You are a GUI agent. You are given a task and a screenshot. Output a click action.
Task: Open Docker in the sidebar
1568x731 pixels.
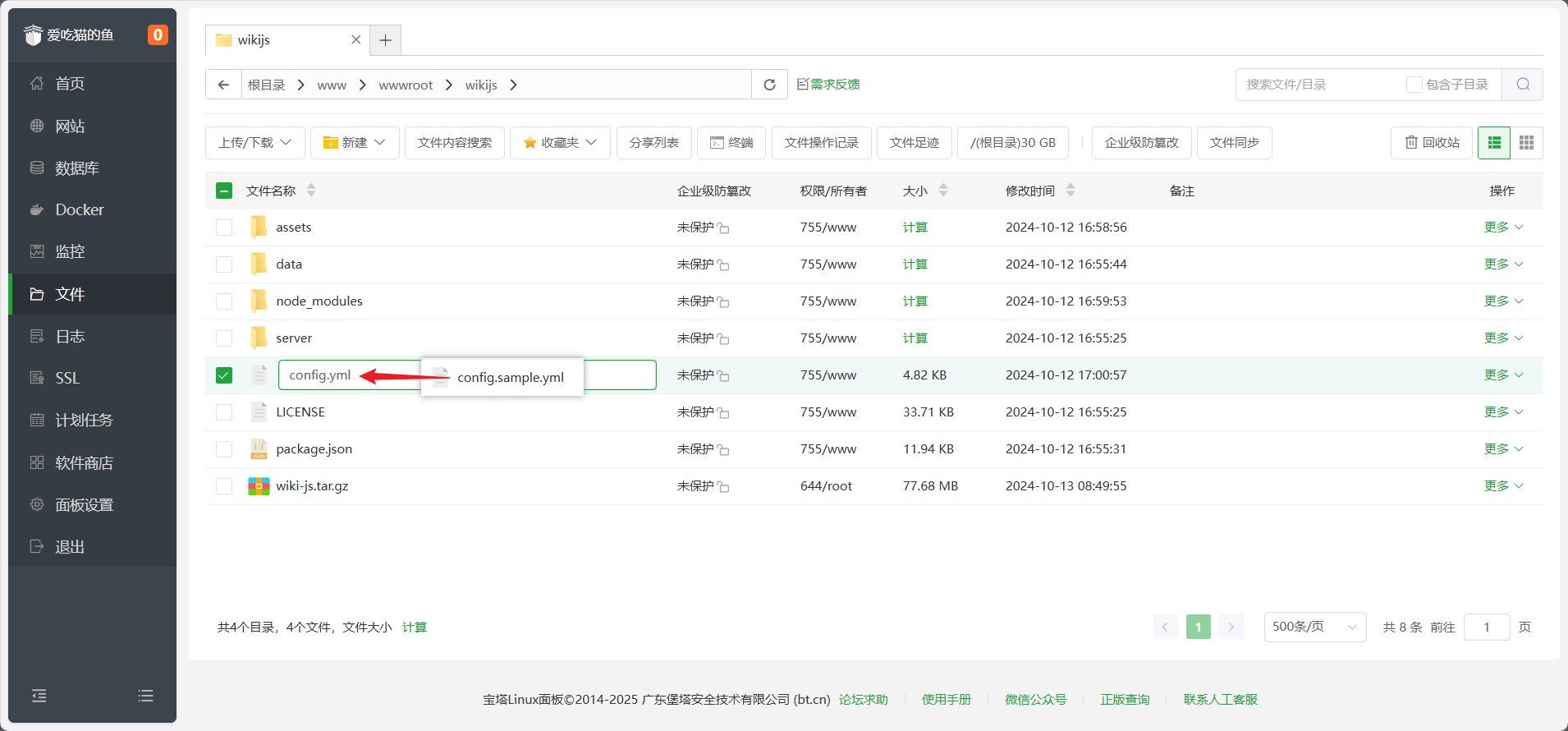pos(79,210)
